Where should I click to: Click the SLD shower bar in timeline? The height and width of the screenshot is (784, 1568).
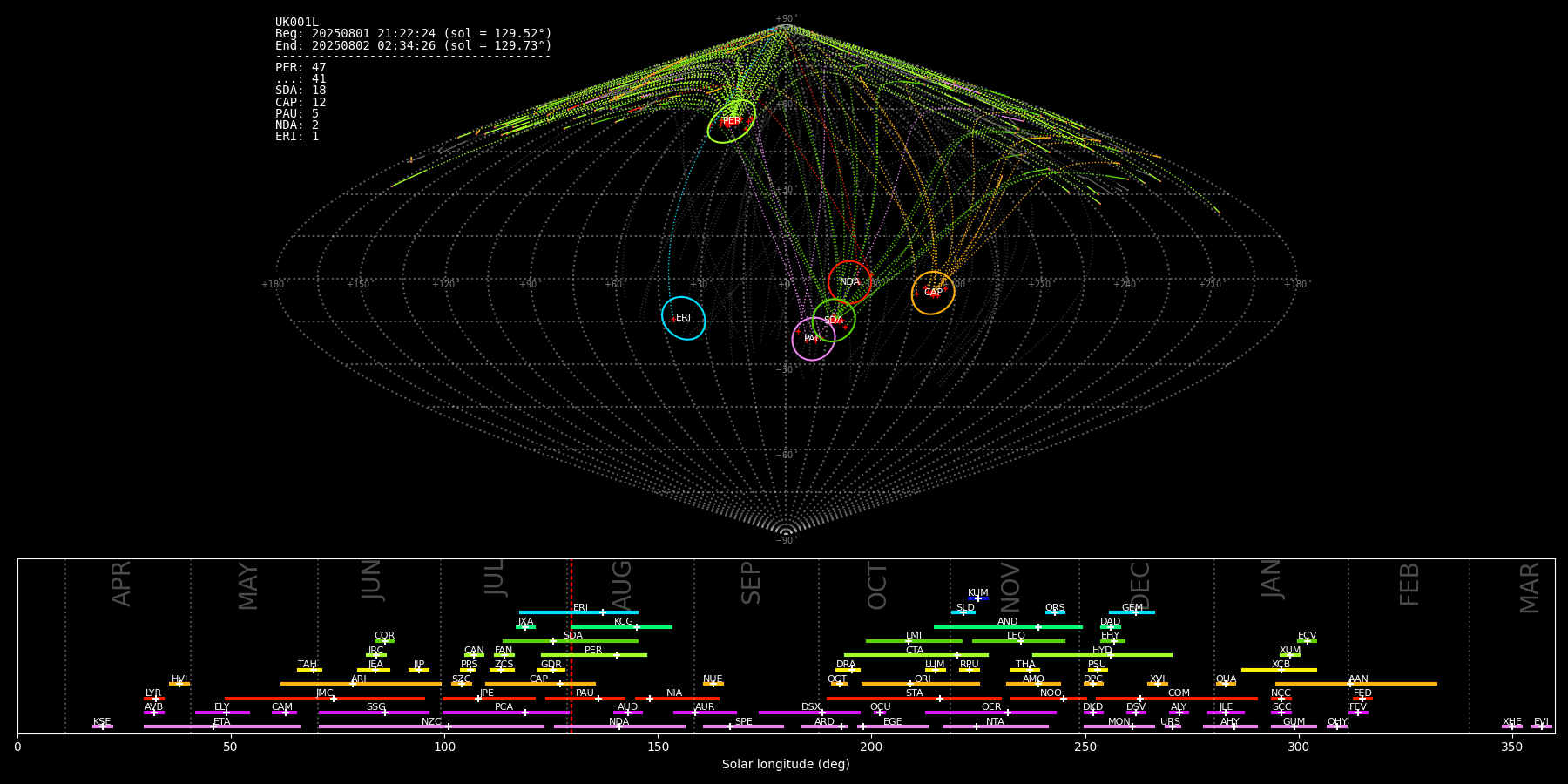(x=963, y=612)
